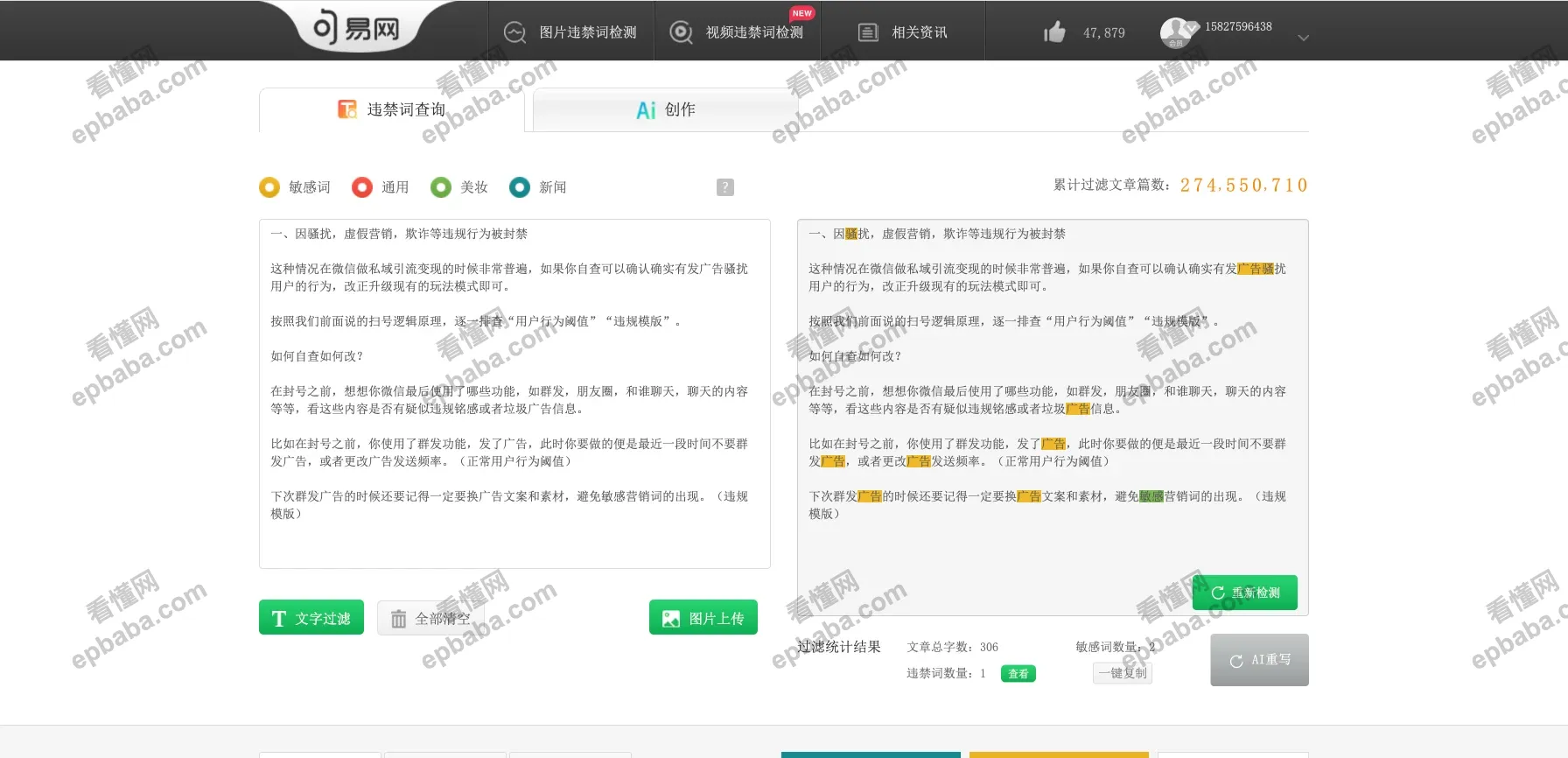Click the highlighted word 敏感 in results

[1151, 496]
